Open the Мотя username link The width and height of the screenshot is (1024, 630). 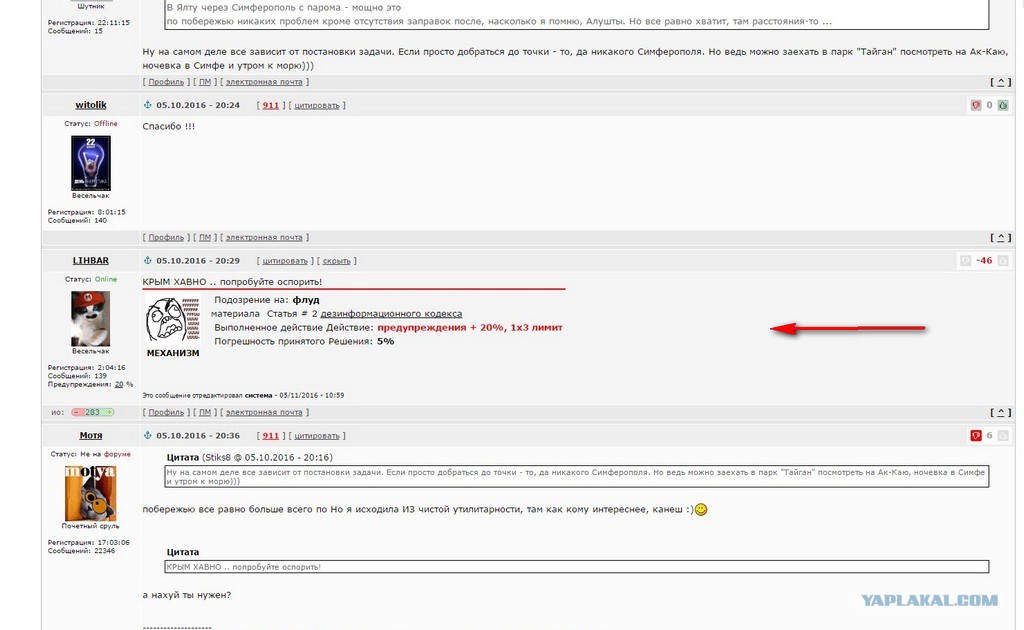pyautogui.click(x=91, y=435)
